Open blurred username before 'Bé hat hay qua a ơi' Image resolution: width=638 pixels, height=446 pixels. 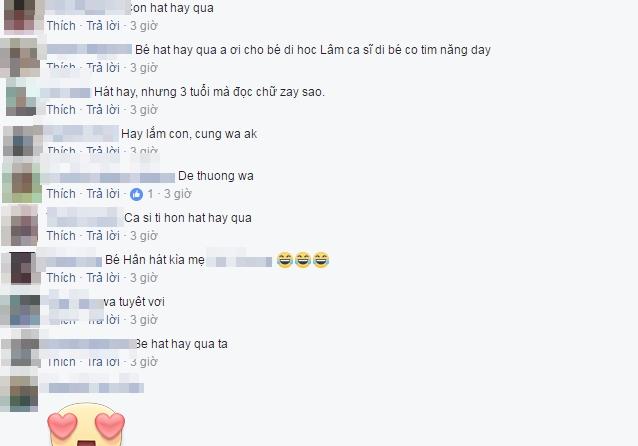pos(89,50)
